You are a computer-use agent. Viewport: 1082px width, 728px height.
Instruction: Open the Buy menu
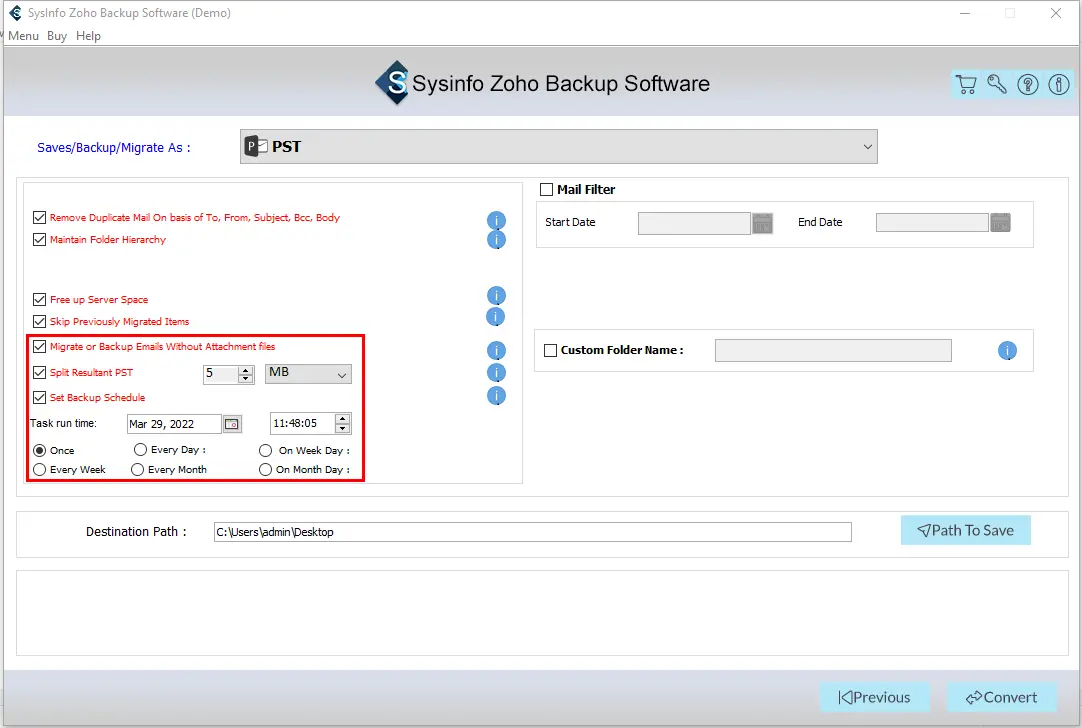pyautogui.click(x=57, y=36)
